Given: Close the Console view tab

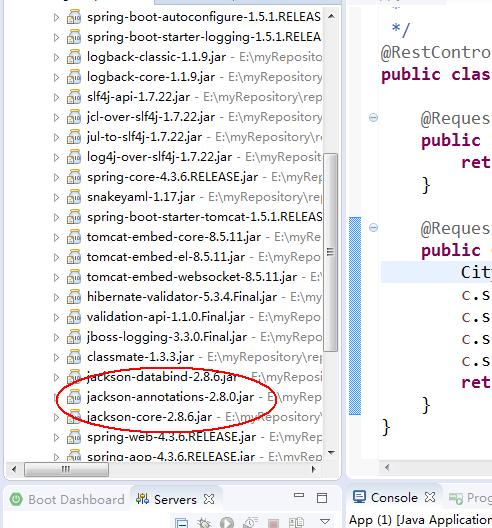Looking at the screenshot, I should click(x=430, y=497).
